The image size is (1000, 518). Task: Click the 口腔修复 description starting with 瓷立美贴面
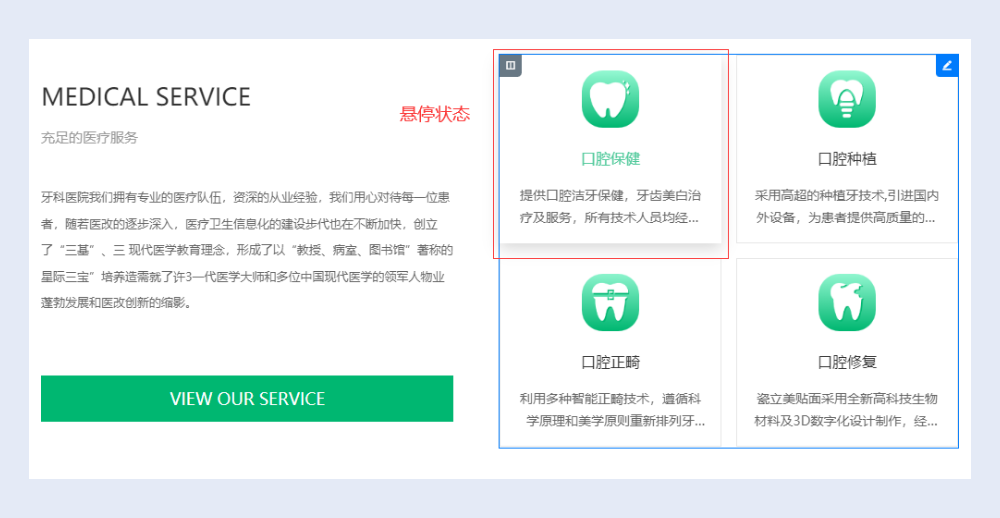pyautogui.click(x=847, y=409)
